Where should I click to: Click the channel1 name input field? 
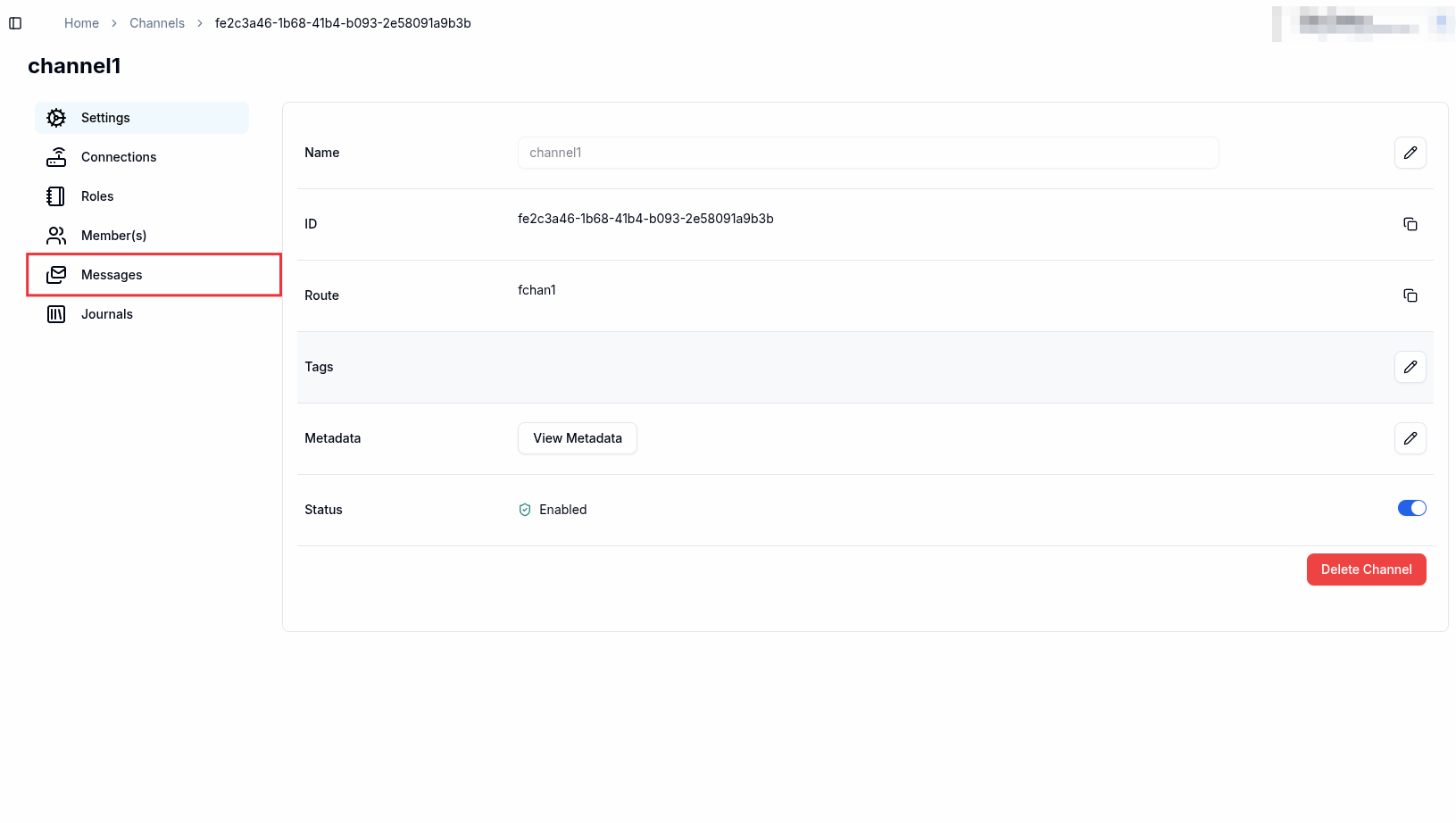[868, 153]
